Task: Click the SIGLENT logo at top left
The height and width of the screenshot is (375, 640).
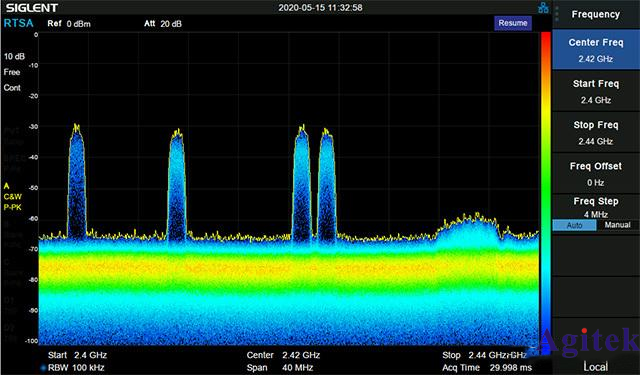Action: [x=32, y=8]
